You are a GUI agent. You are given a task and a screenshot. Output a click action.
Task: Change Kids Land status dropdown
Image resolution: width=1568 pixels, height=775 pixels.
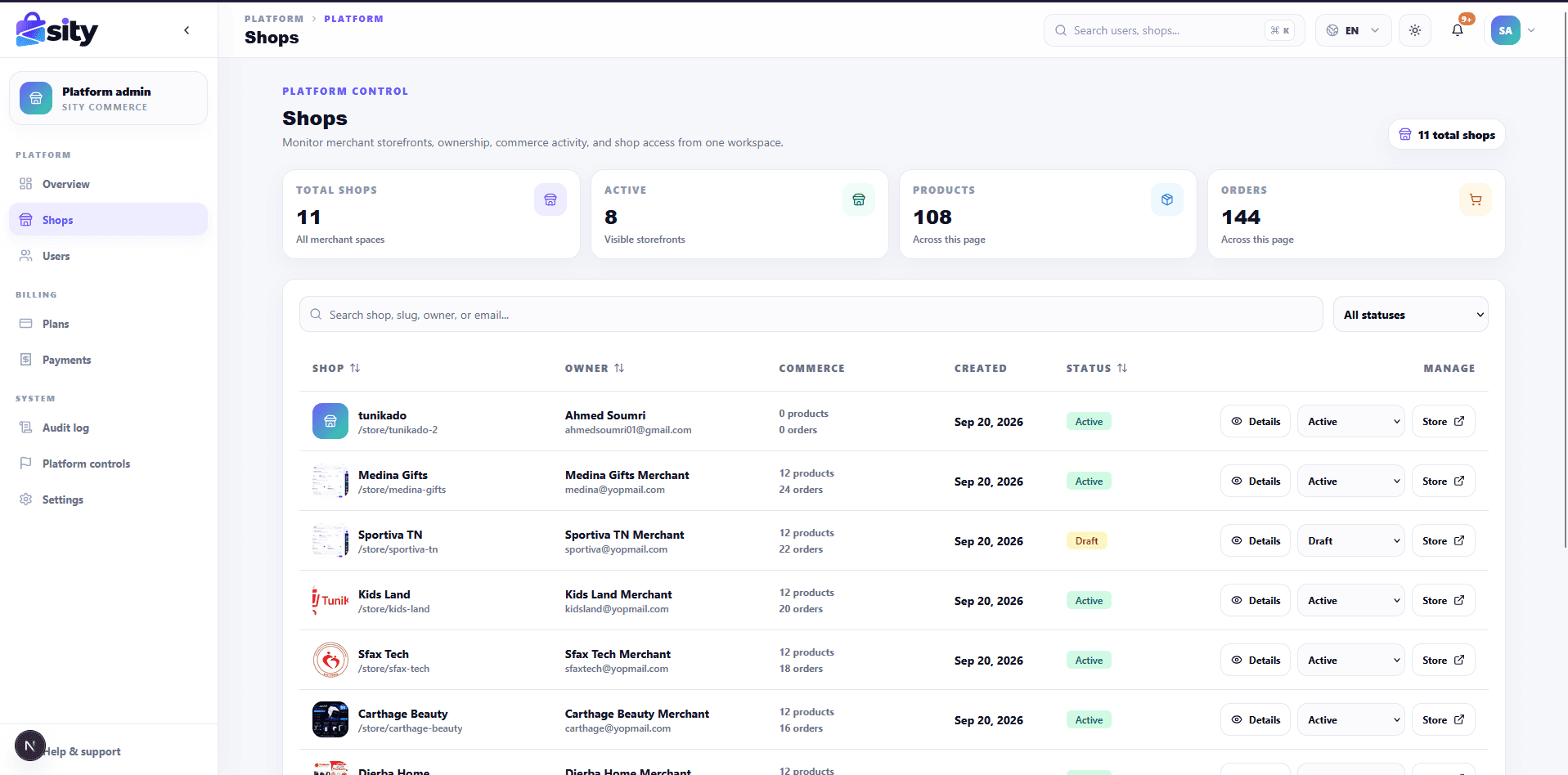click(x=1351, y=600)
